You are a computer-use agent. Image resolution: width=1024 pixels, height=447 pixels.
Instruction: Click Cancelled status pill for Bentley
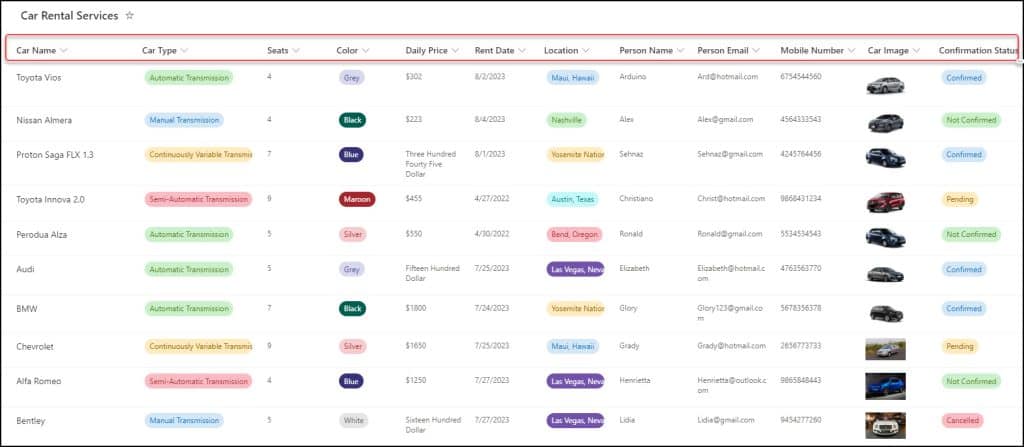tap(962, 420)
